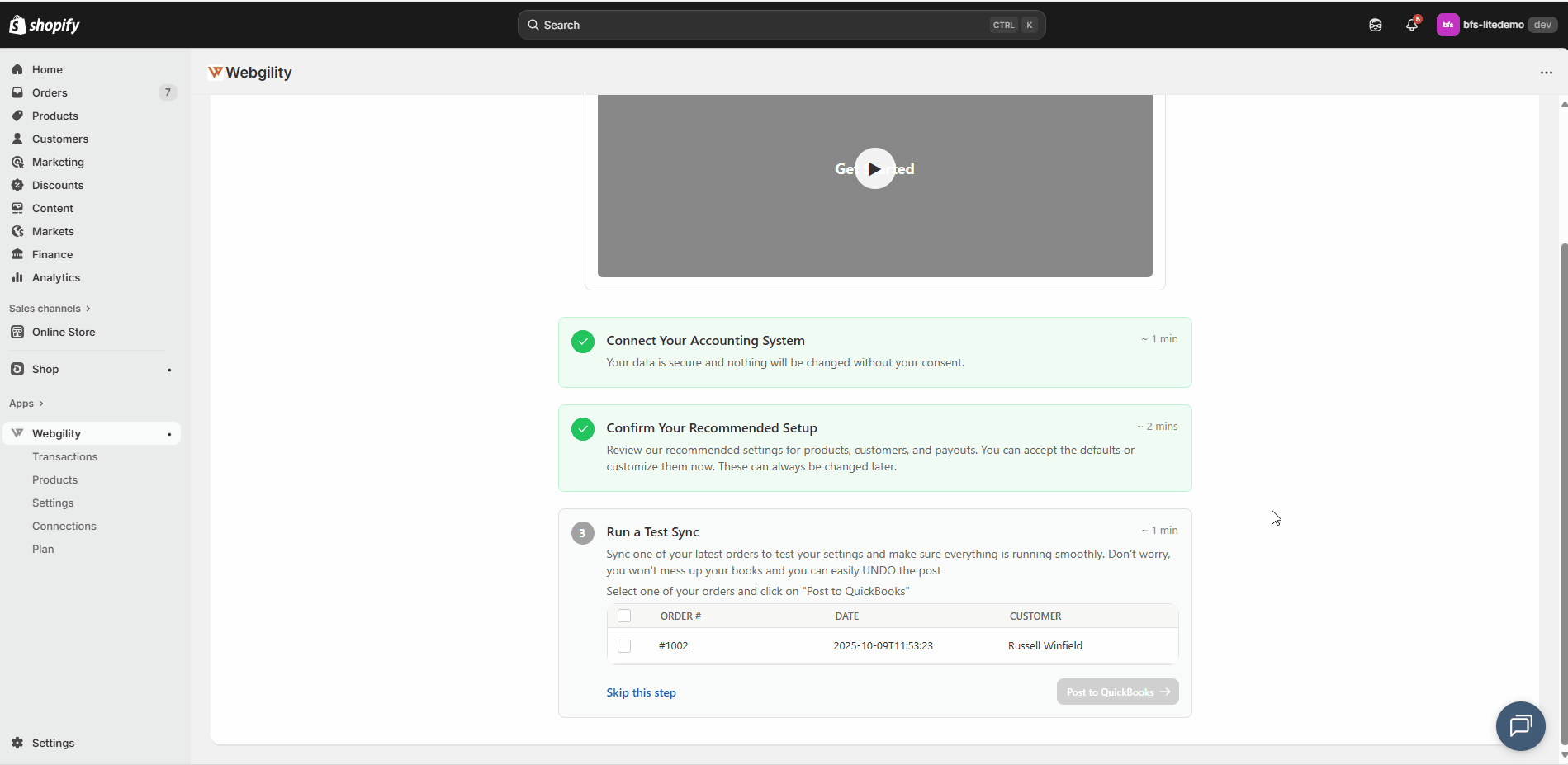Click the Shopify logo in the top bar
The width and height of the screenshot is (1568, 765).
click(45, 25)
